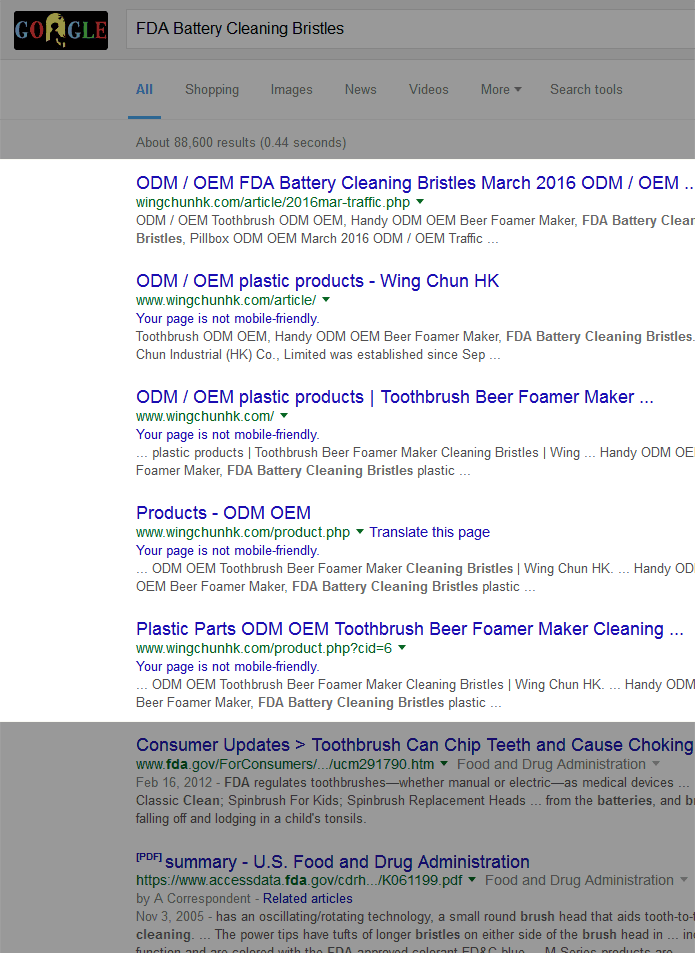695x953 pixels.
Task: Click mobile-friendly notice under www.wingchunhk.com/ result
Action: [228, 435]
